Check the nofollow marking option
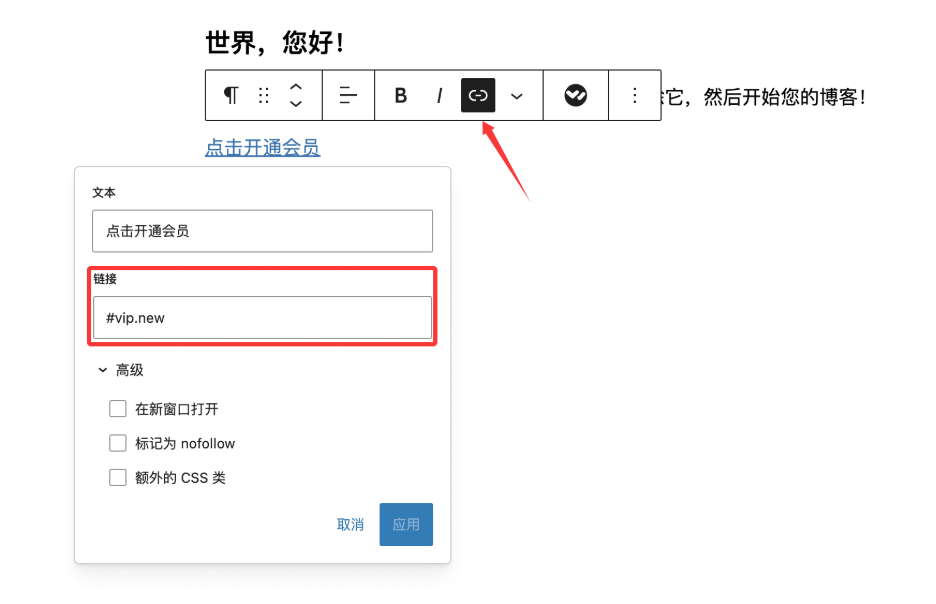The width and height of the screenshot is (936, 604). (x=117, y=443)
